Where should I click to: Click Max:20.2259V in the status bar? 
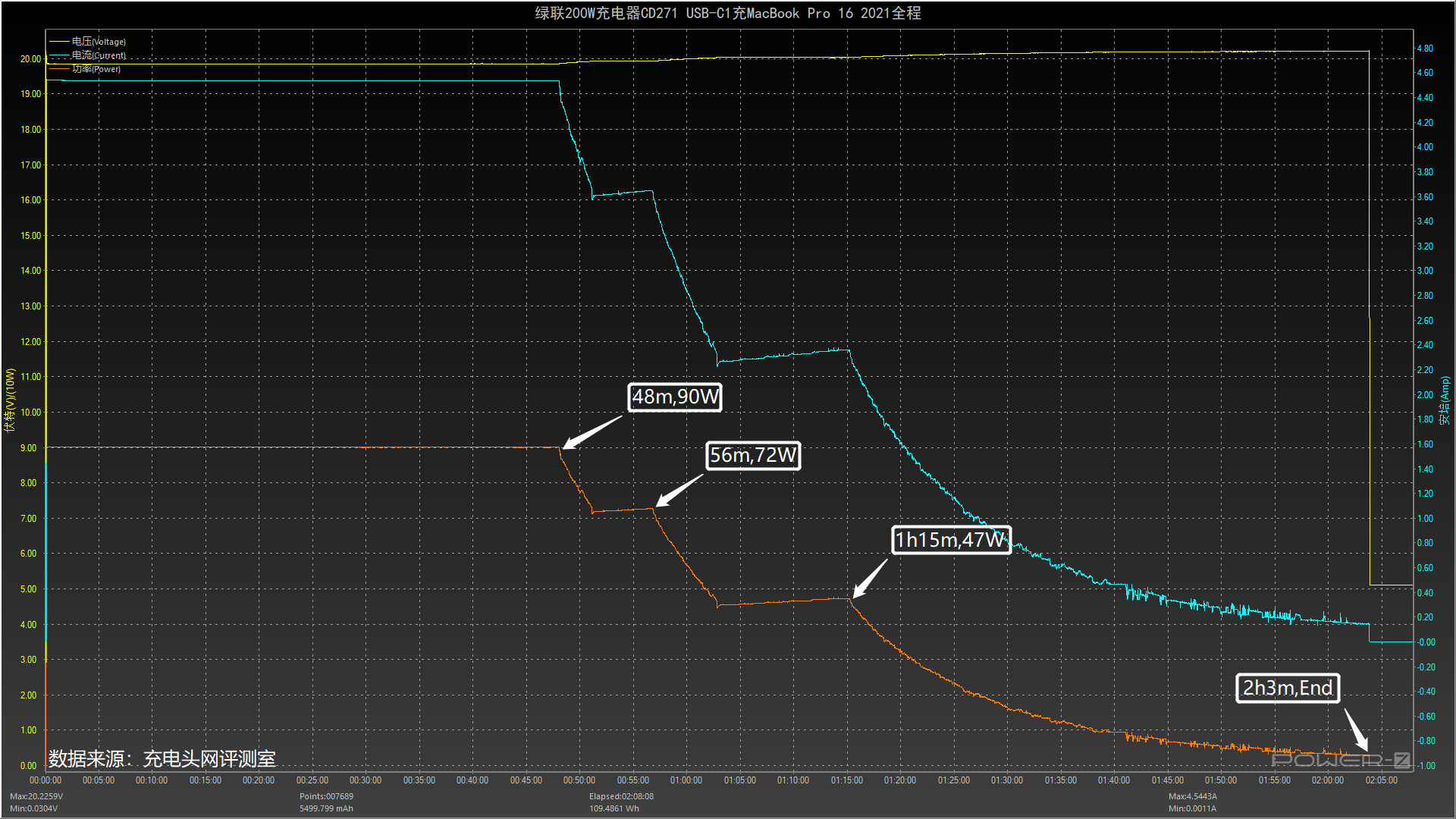[36, 796]
